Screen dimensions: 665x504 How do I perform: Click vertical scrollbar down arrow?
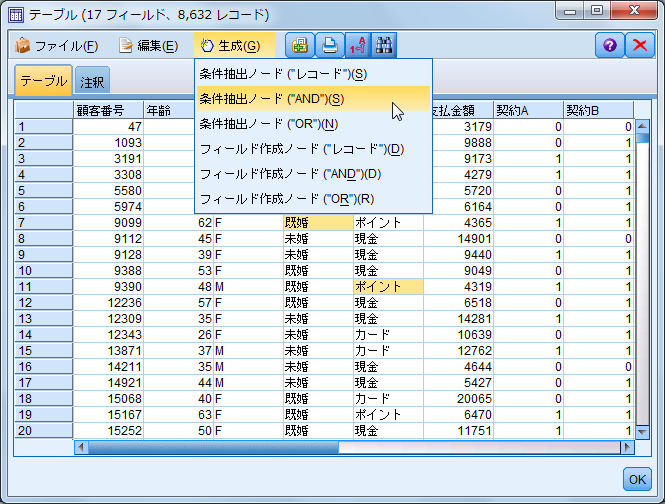642,432
